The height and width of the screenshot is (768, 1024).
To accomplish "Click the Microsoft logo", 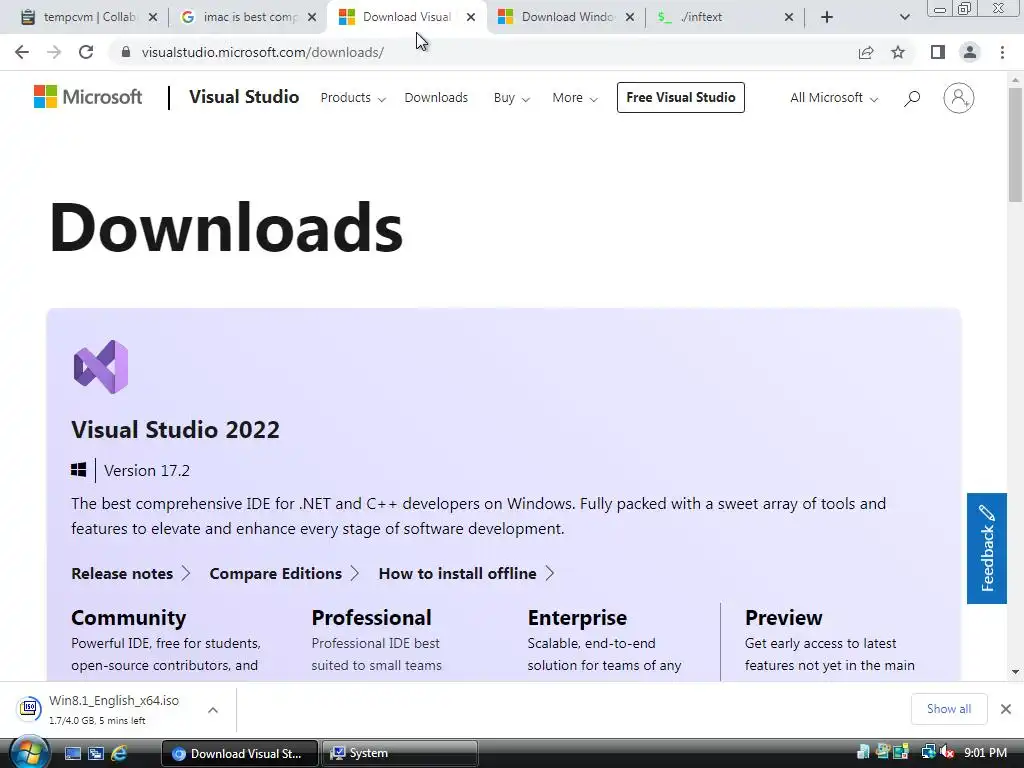I will tap(88, 97).
